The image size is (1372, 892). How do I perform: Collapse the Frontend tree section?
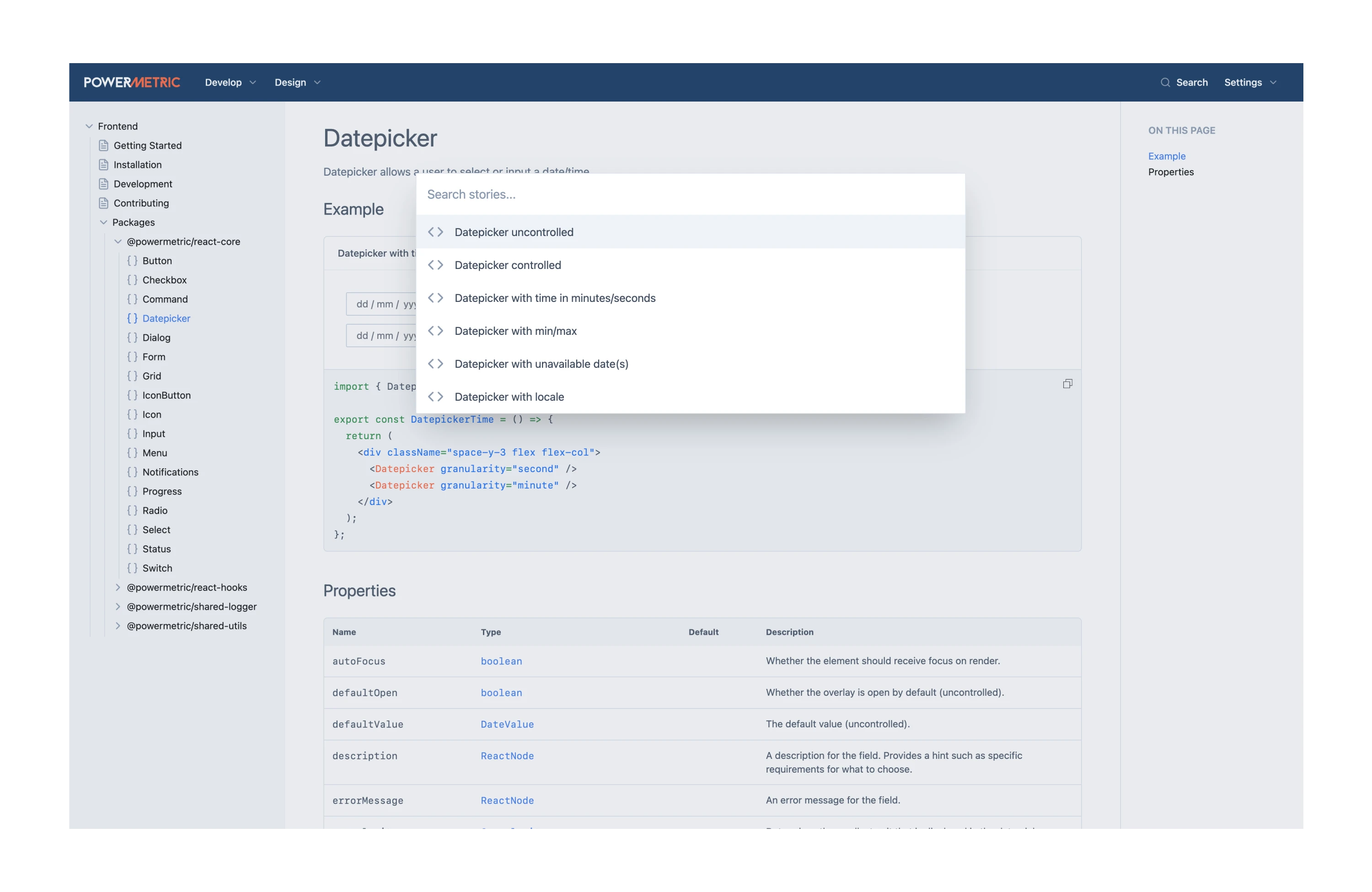89,126
